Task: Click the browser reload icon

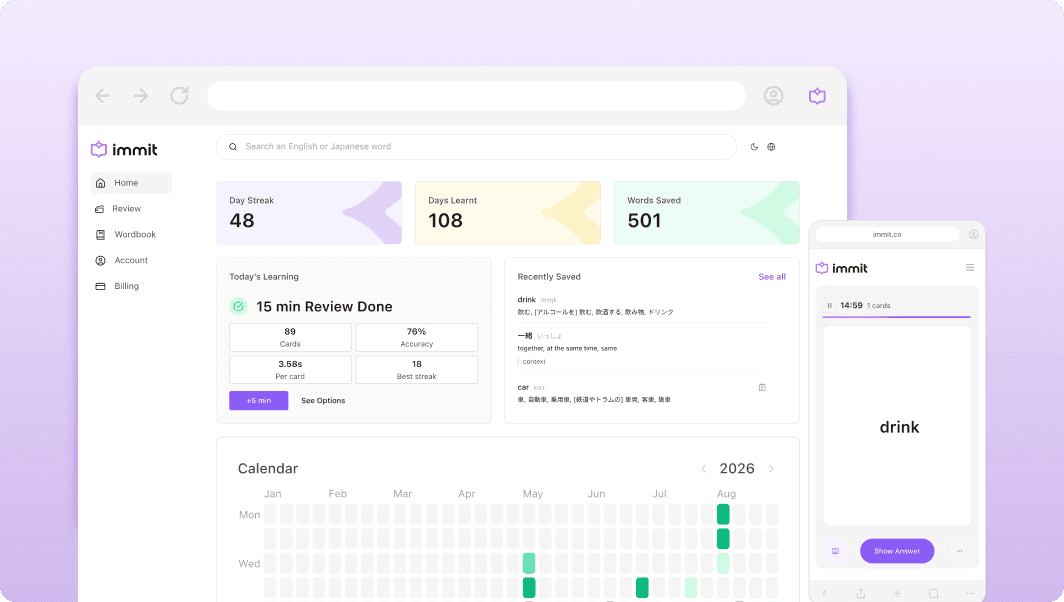Action: [x=179, y=96]
